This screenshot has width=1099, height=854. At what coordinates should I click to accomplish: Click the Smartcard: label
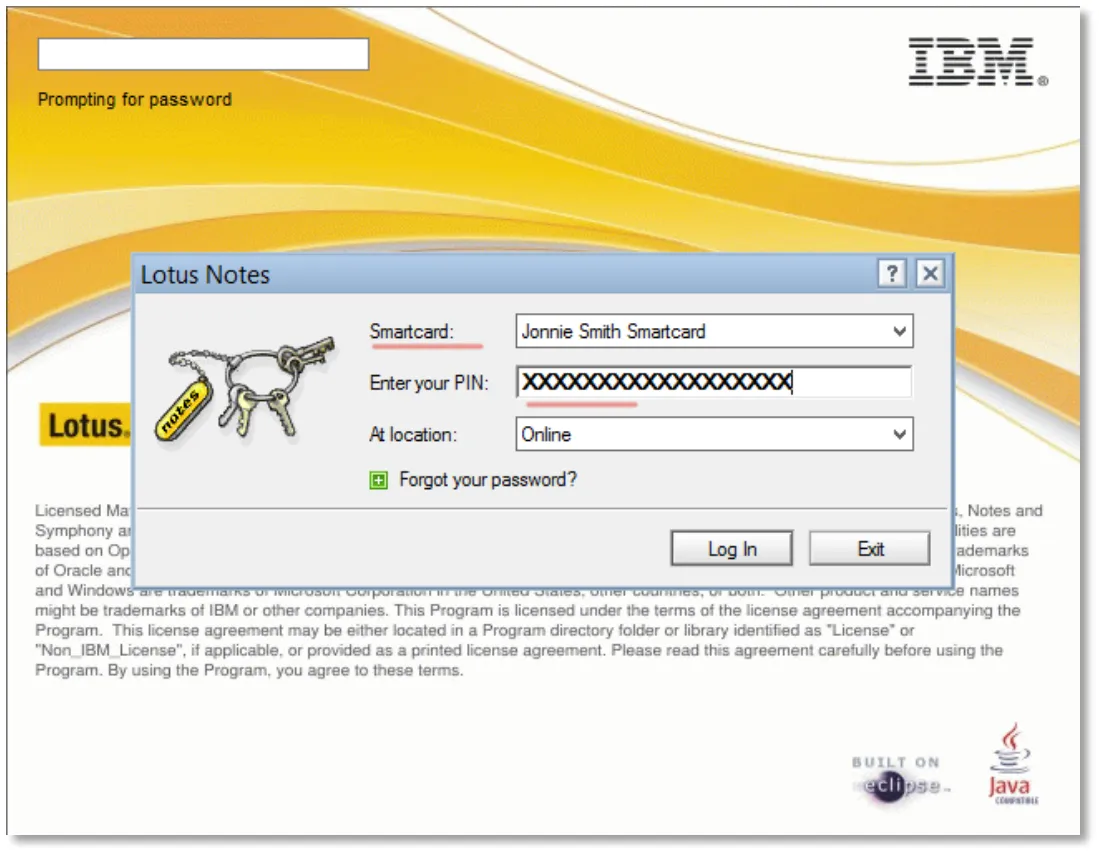click(x=411, y=331)
